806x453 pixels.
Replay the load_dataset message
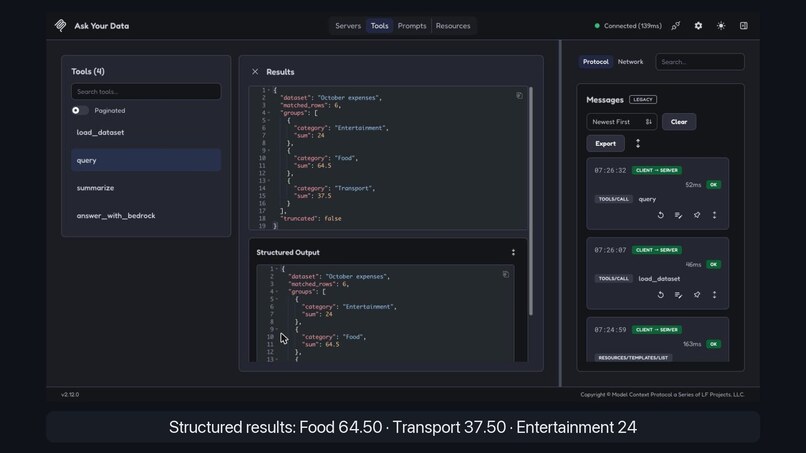tap(661, 295)
